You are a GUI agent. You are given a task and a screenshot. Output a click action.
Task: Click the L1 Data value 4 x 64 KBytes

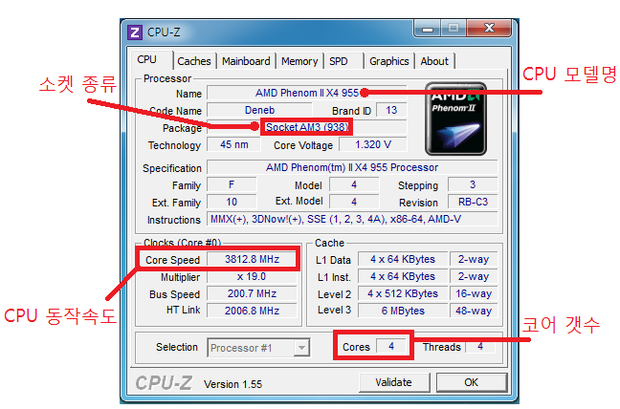(x=403, y=259)
